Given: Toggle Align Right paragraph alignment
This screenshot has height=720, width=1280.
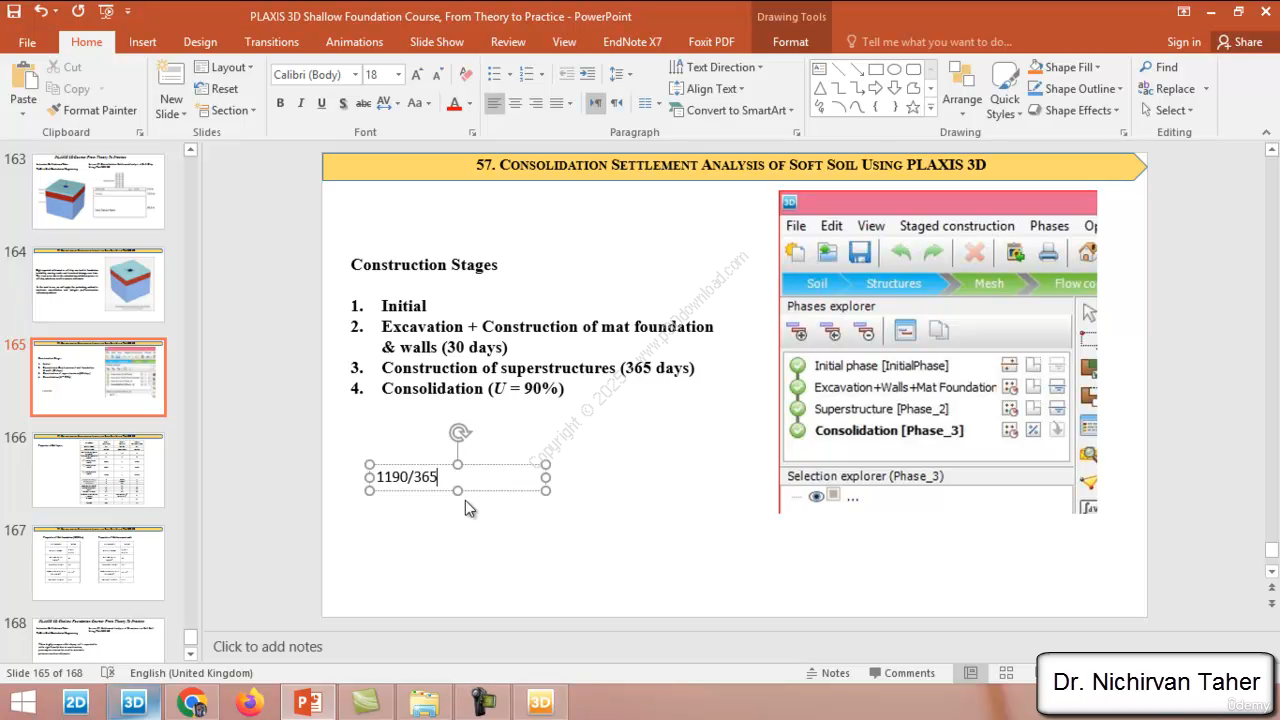Looking at the screenshot, I should coord(536,103).
